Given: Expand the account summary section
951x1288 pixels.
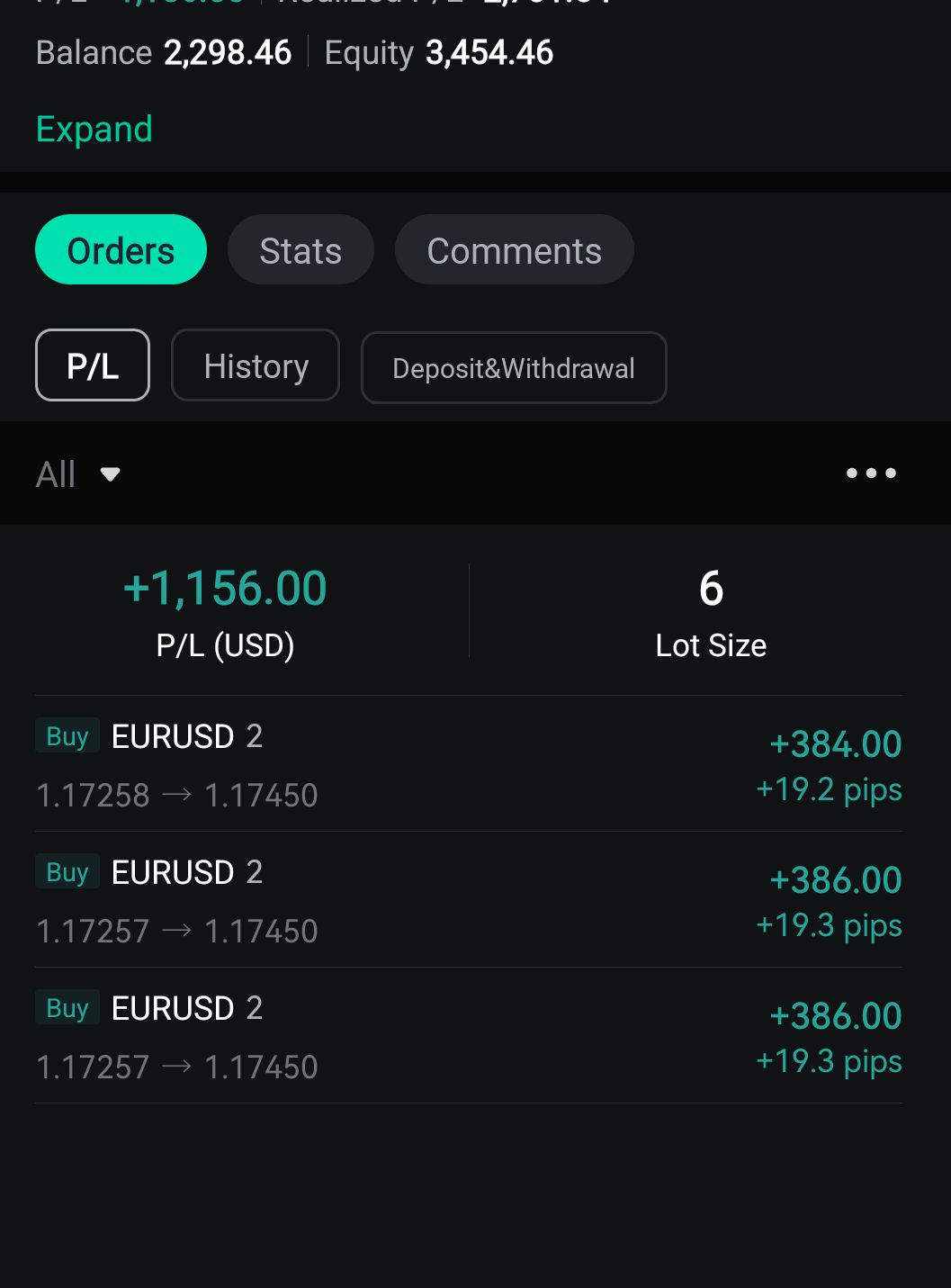Looking at the screenshot, I should point(94,130).
